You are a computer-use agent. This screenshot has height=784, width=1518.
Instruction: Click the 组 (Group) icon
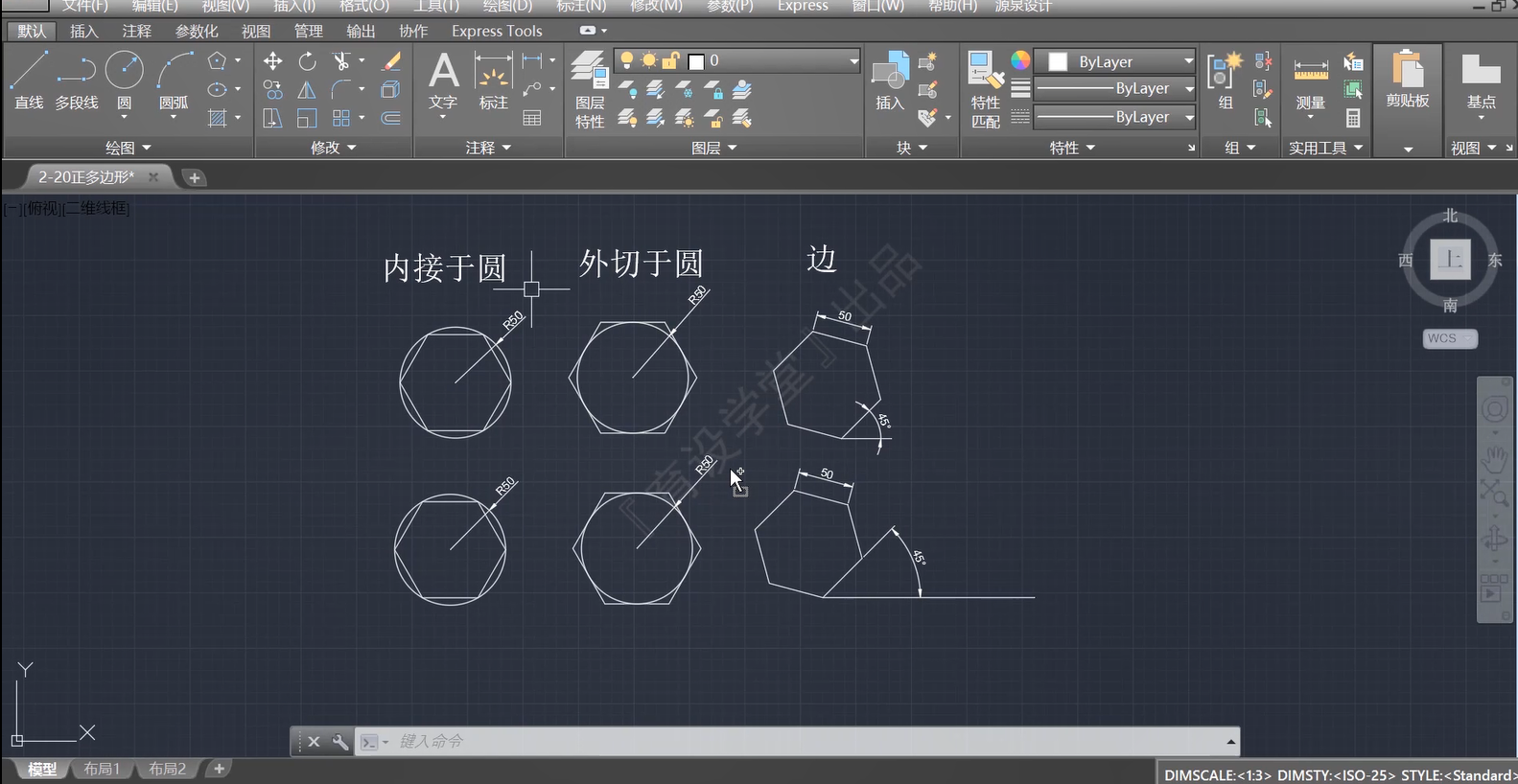click(x=1225, y=81)
